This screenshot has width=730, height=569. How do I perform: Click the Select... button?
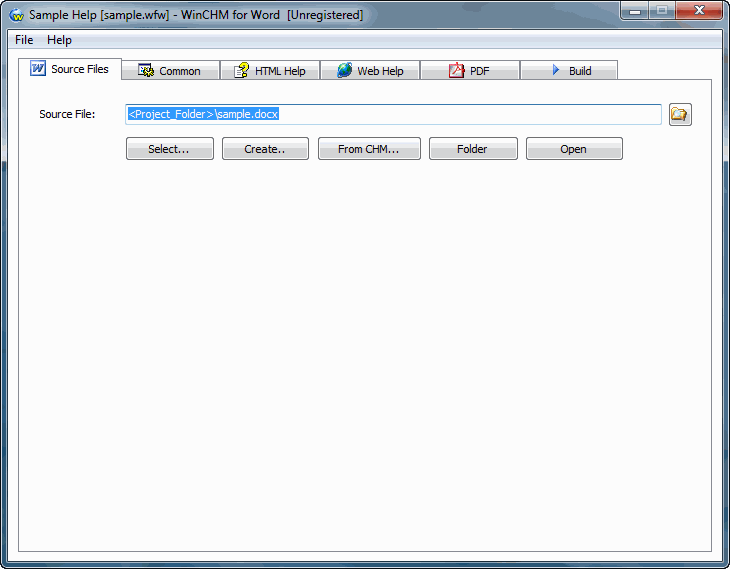pyautogui.click(x=170, y=149)
